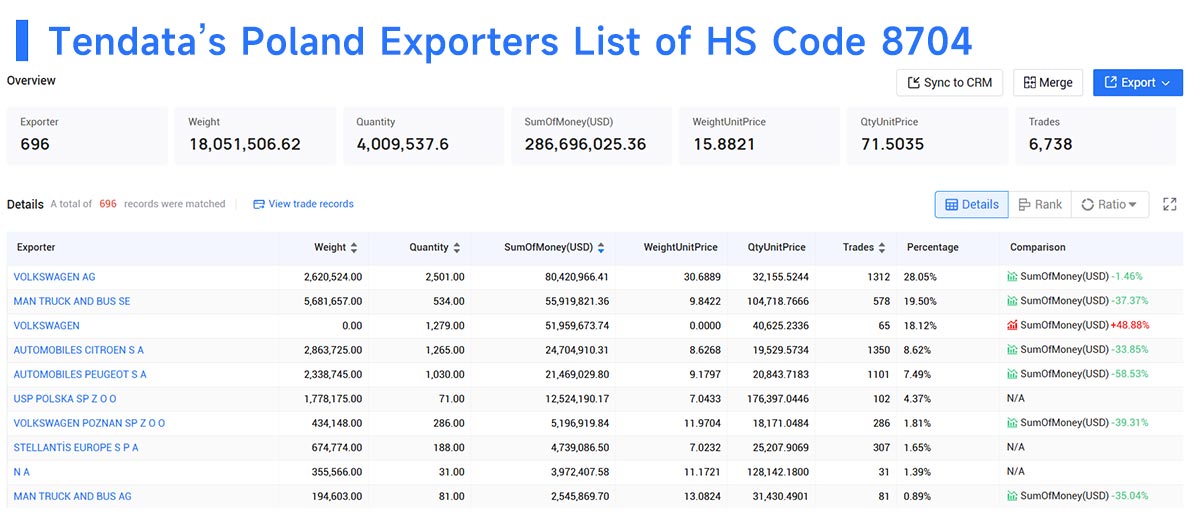Click the Exporter 696 summary card
Viewport: 1190px width, 516px height.
pos(87,136)
